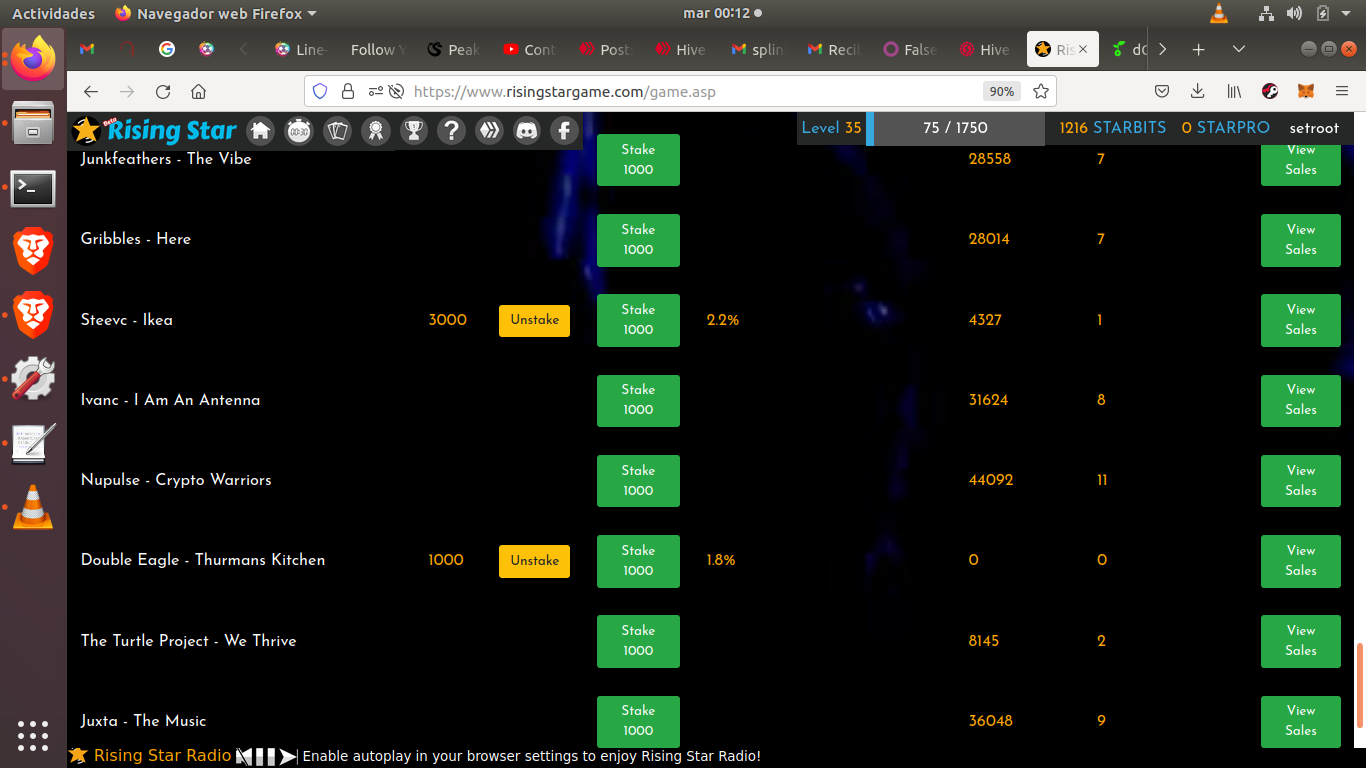
Task: Stake 1000 on Gribbles - Here
Action: pos(638,240)
